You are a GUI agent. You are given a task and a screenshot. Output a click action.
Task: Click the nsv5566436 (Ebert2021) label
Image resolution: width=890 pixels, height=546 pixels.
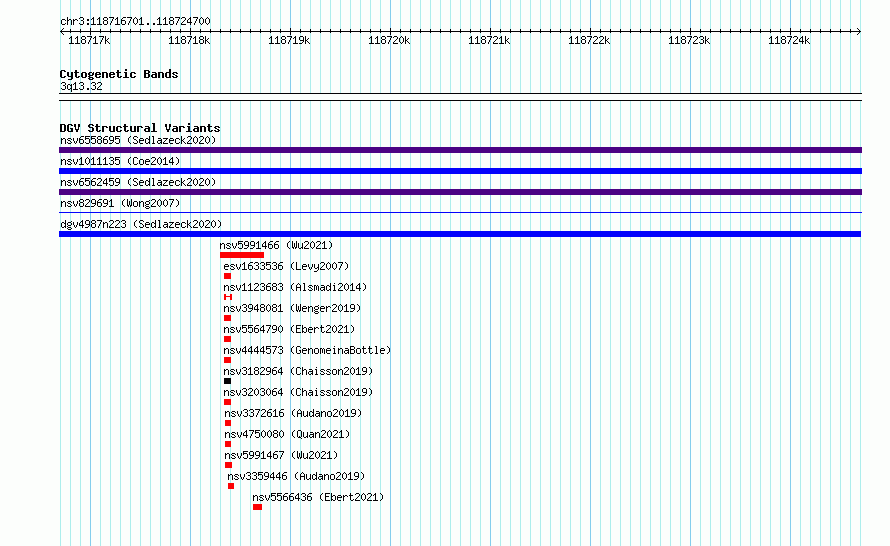318,497
